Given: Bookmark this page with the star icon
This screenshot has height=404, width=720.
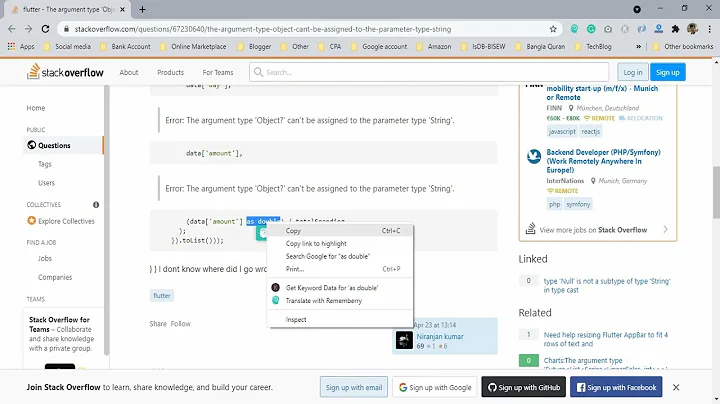Looking at the screenshot, I should point(553,29).
